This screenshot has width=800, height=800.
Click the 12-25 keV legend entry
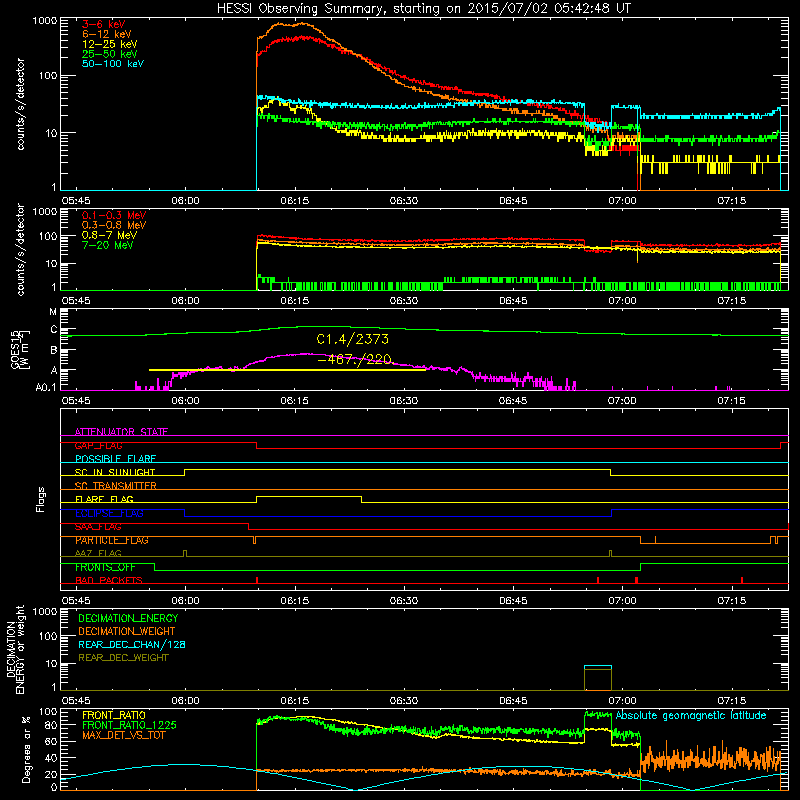(x=110, y=44)
